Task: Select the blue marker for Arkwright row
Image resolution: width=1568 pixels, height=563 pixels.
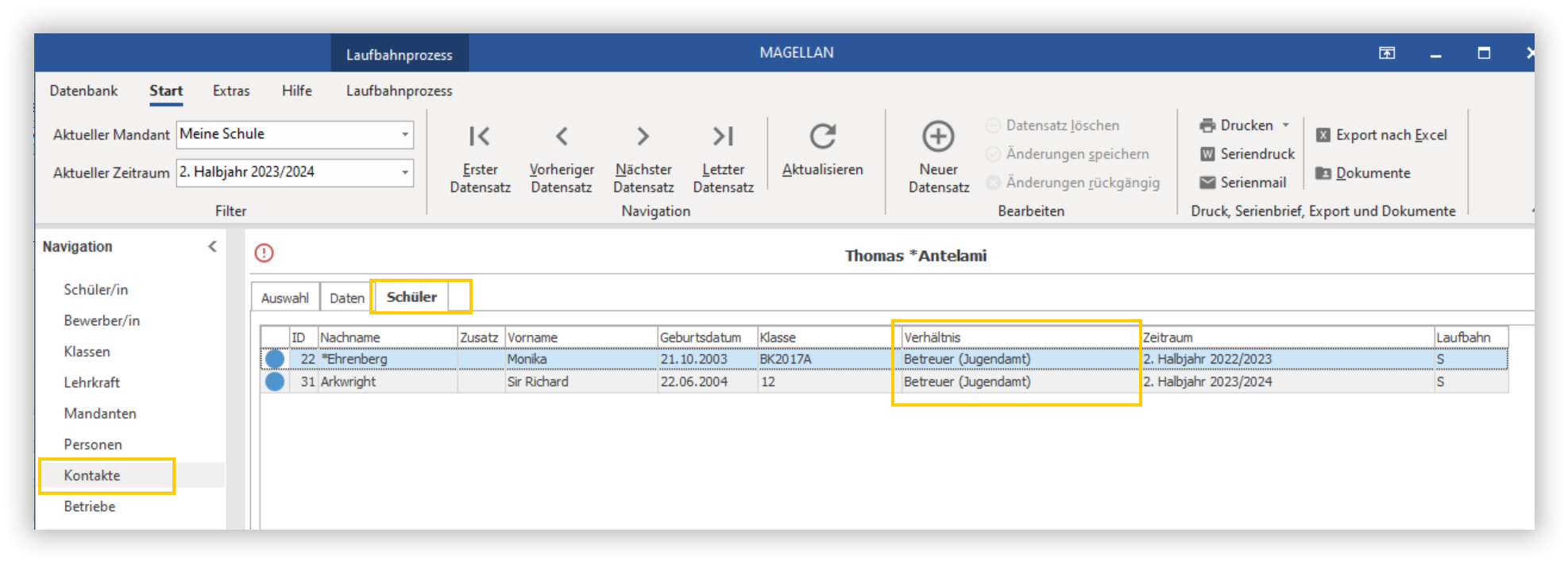Action: click(x=275, y=382)
